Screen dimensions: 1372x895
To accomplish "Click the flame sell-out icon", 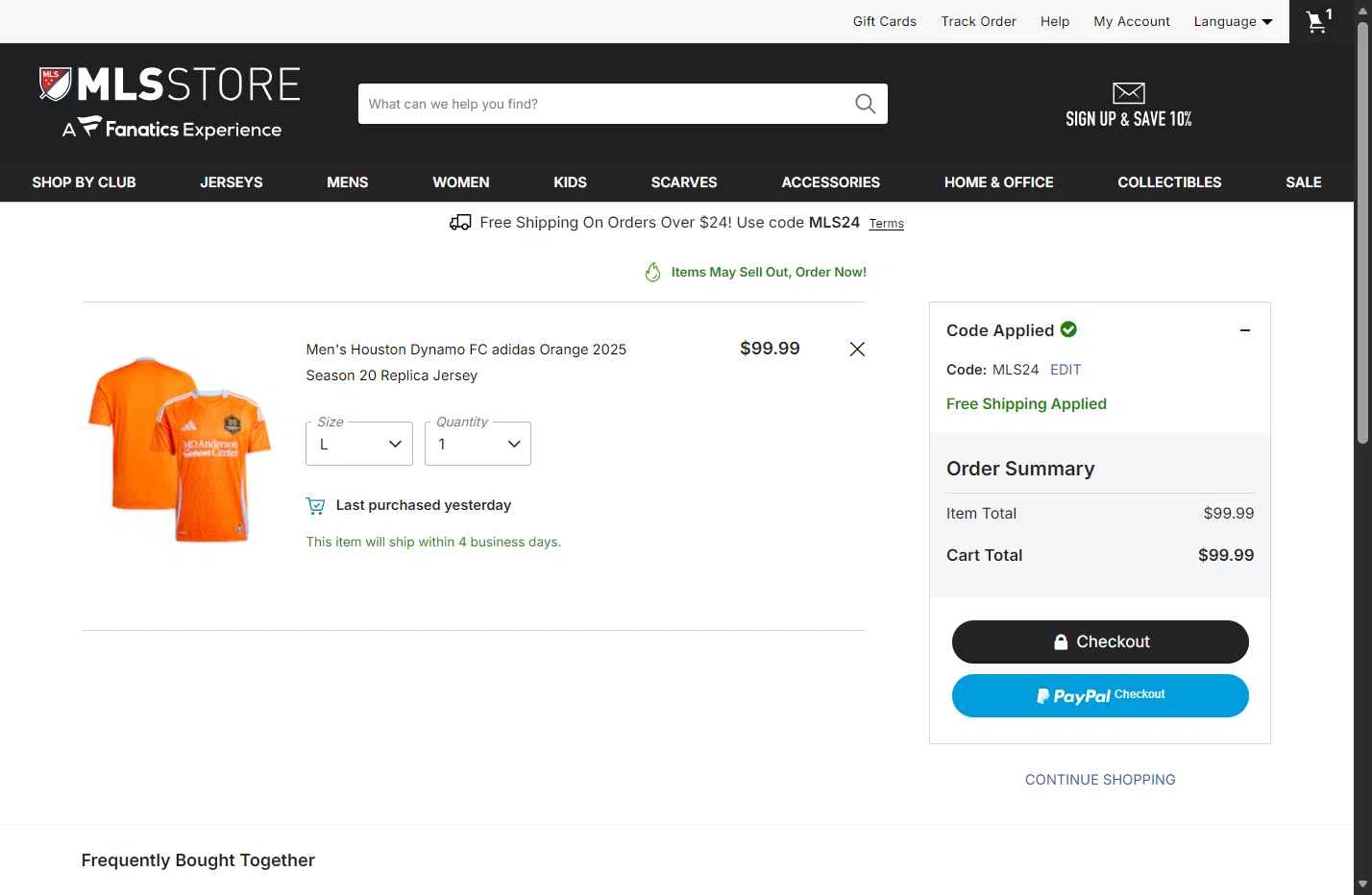I will (653, 273).
